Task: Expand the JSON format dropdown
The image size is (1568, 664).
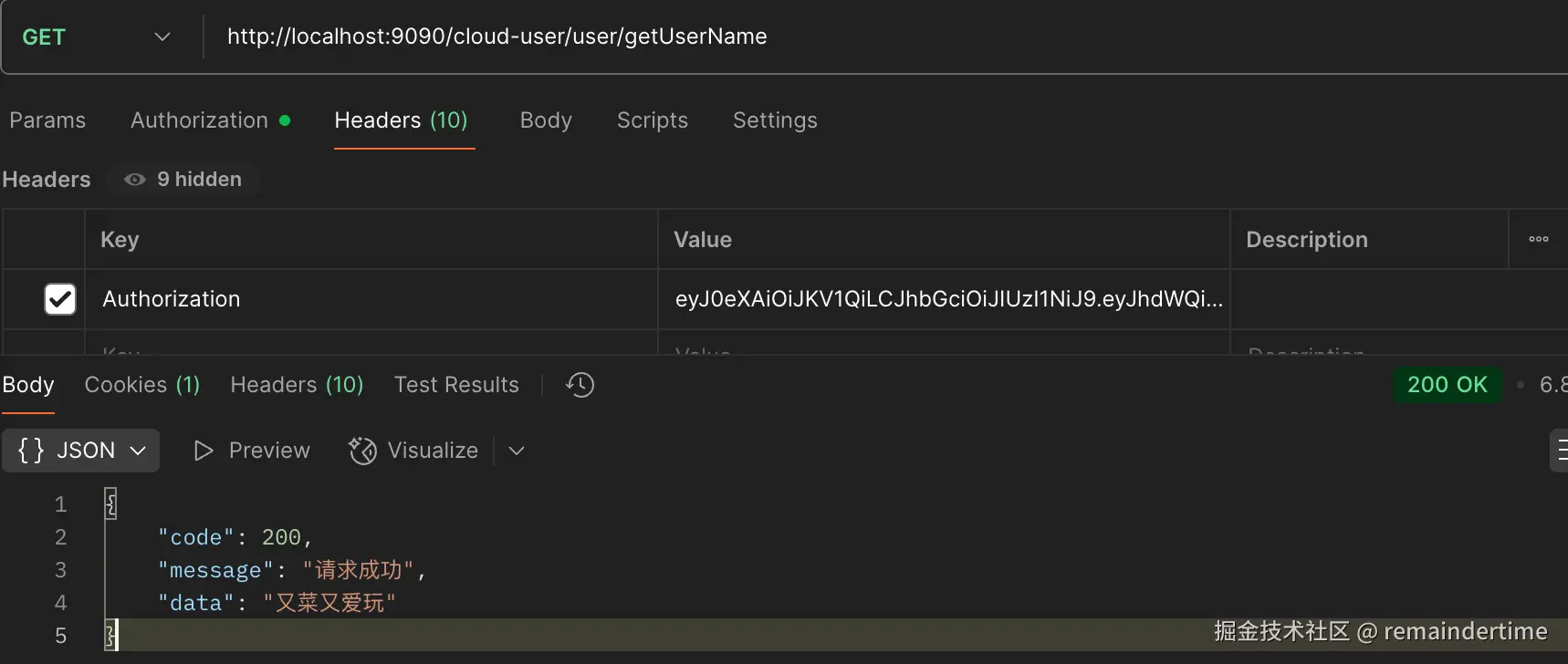Action: [138, 451]
